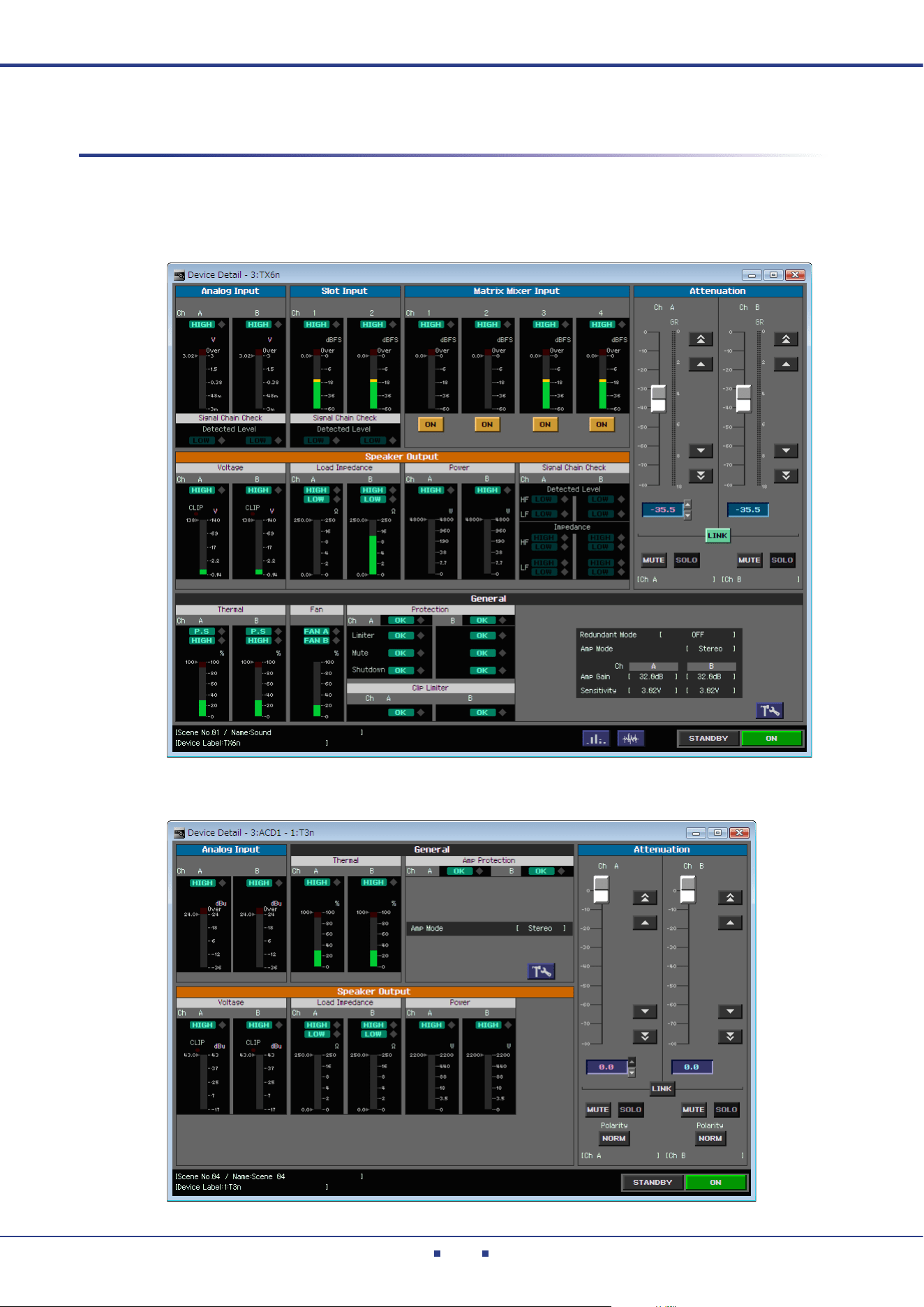Image resolution: width=924 pixels, height=1307 pixels.
Task: Toggle Matrix Mixer Input channel 1 ON
Action: click(431, 424)
